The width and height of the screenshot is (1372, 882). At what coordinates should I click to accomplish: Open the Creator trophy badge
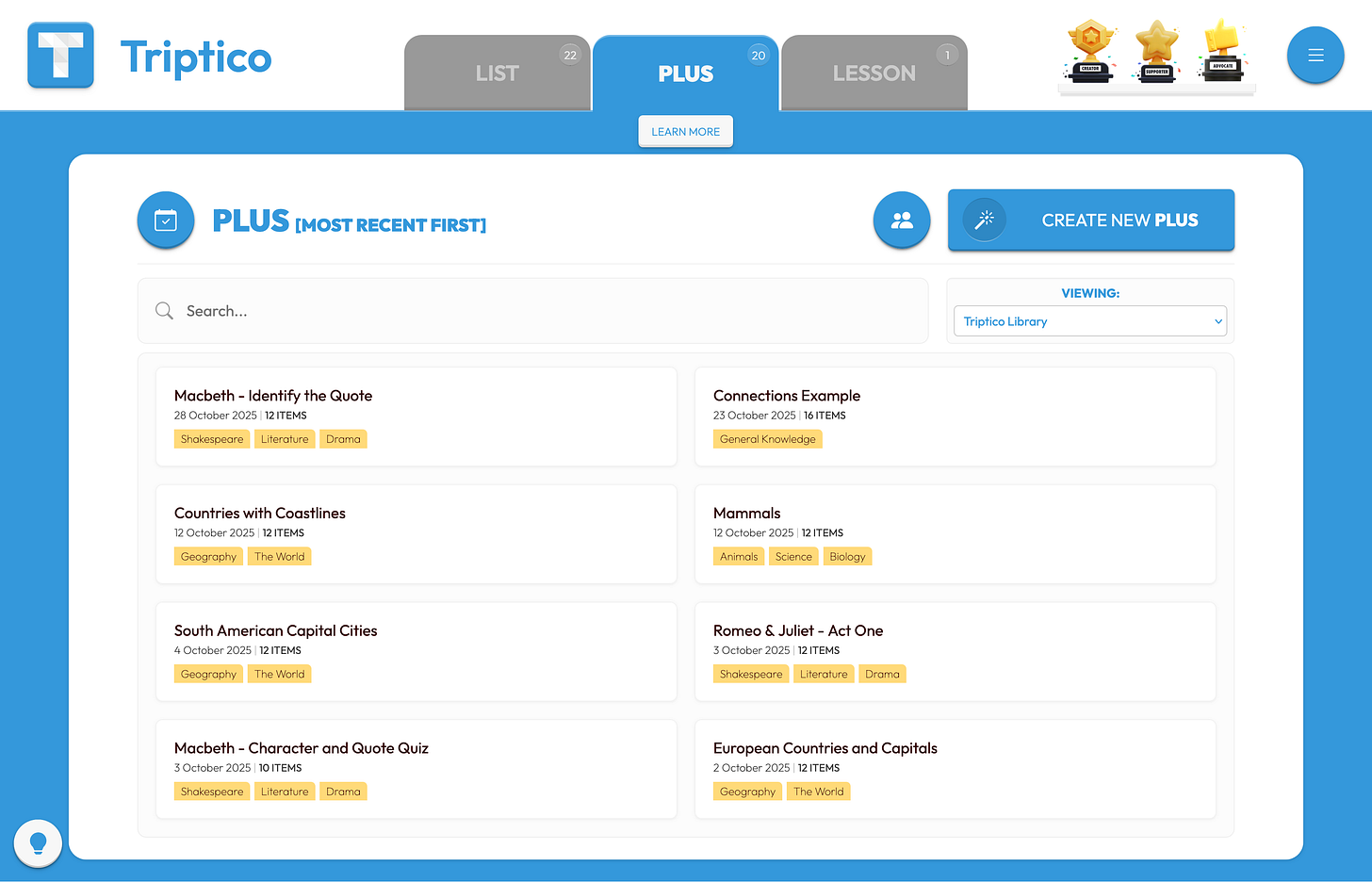(x=1090, y=51)
